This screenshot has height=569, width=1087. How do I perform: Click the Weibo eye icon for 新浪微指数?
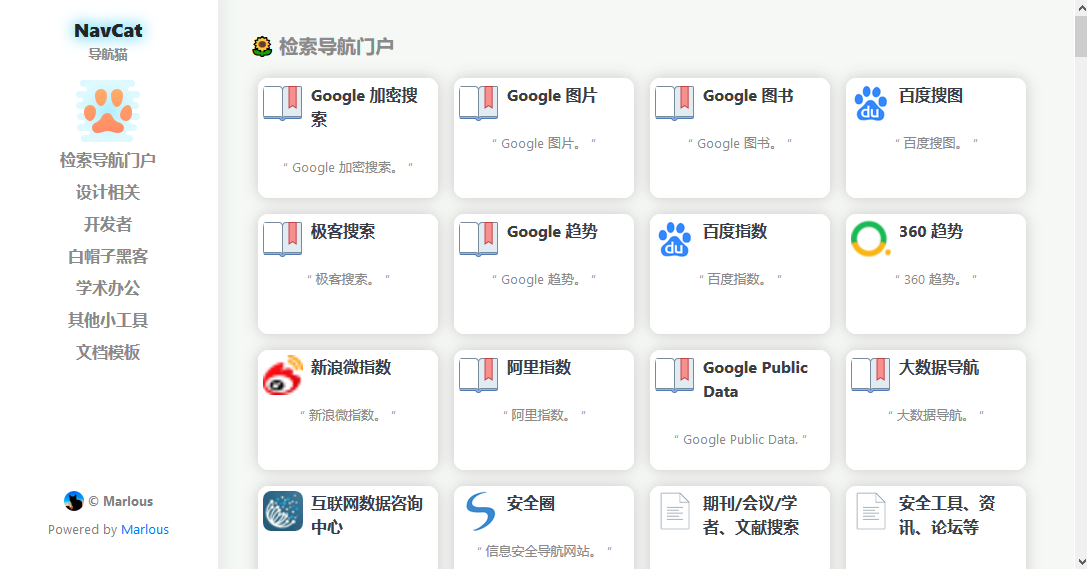click(283, 375)
